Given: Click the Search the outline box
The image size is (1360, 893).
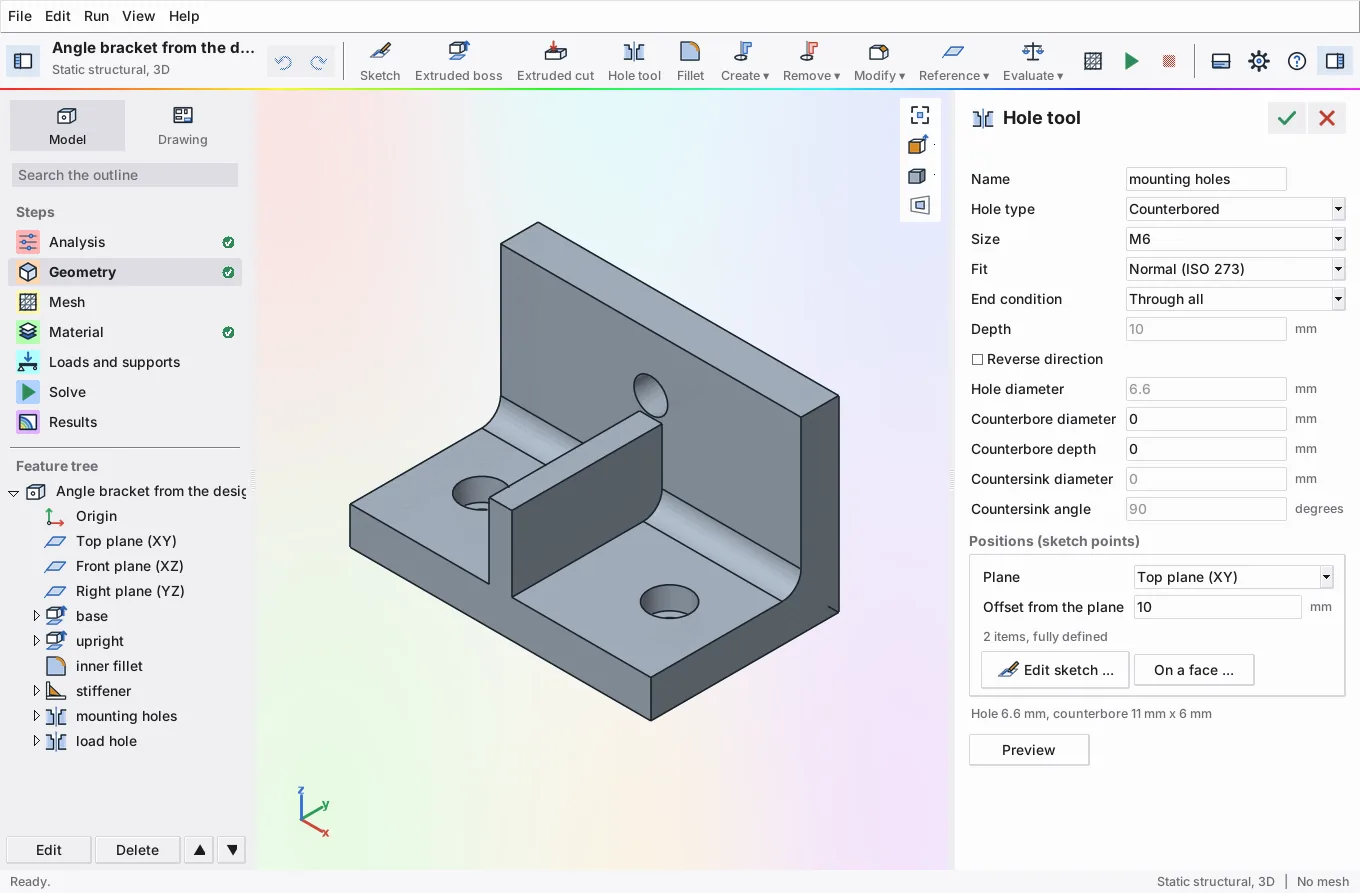Looking at the screenshot, I should 125,175.
